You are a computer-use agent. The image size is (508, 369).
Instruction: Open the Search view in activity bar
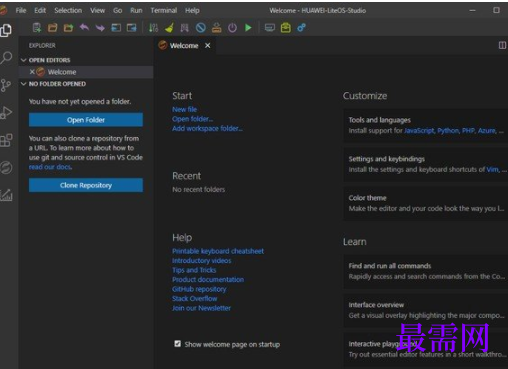[6, 57]
